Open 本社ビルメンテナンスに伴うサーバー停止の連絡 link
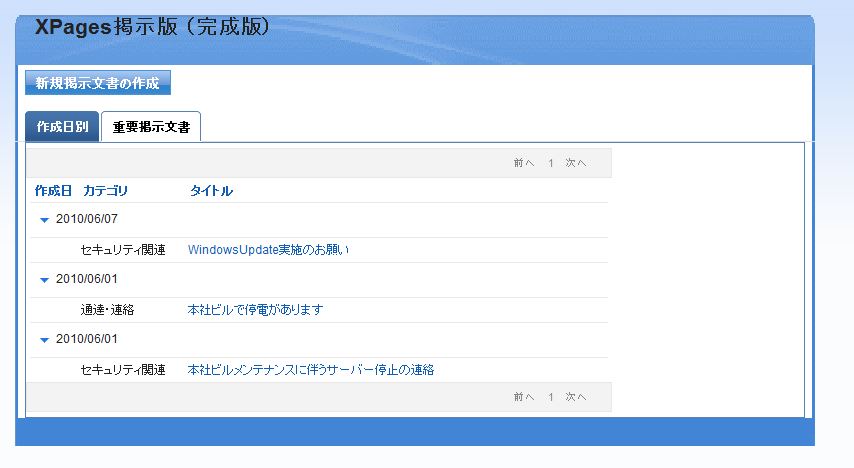The image size is (854, 468). click(x=310, y=370)
